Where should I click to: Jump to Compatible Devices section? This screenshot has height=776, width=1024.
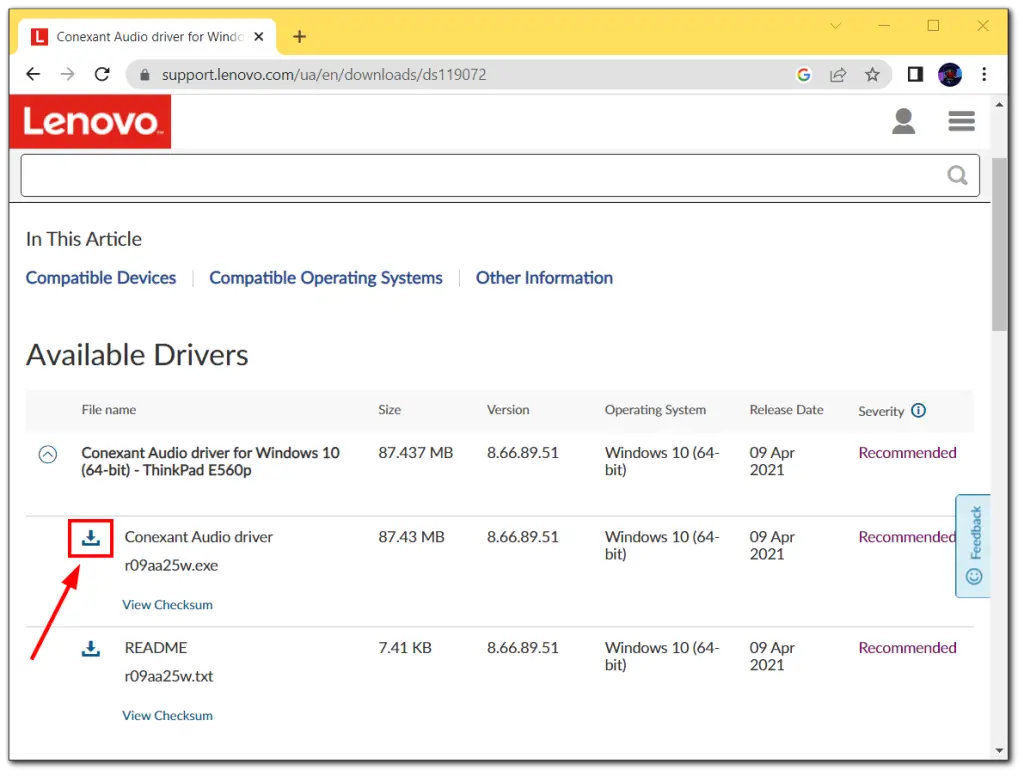[x=101, y=278]
